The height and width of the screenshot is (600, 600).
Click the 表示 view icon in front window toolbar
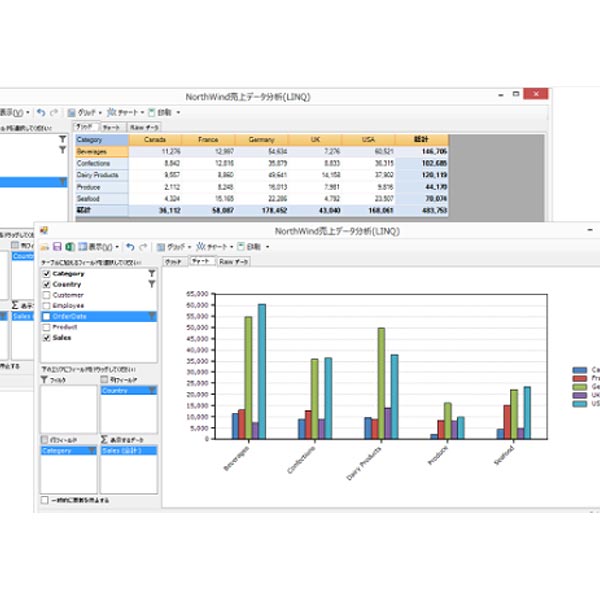(83, 247)
